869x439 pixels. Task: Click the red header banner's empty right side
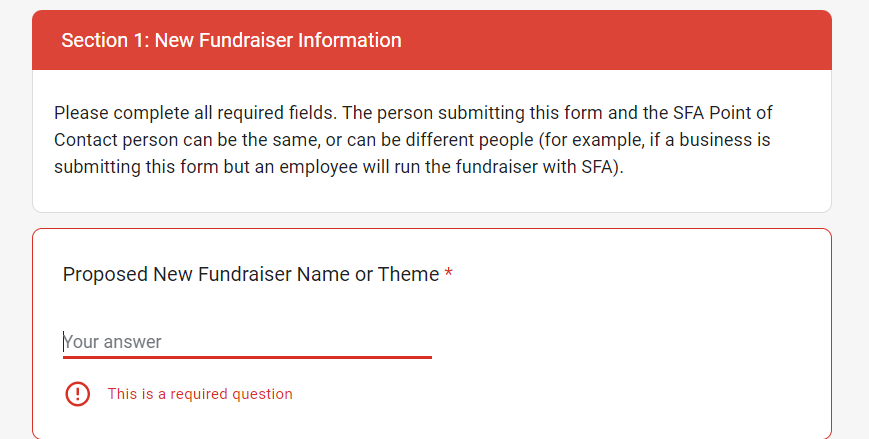pyautogui.click(x=615, y=40)
